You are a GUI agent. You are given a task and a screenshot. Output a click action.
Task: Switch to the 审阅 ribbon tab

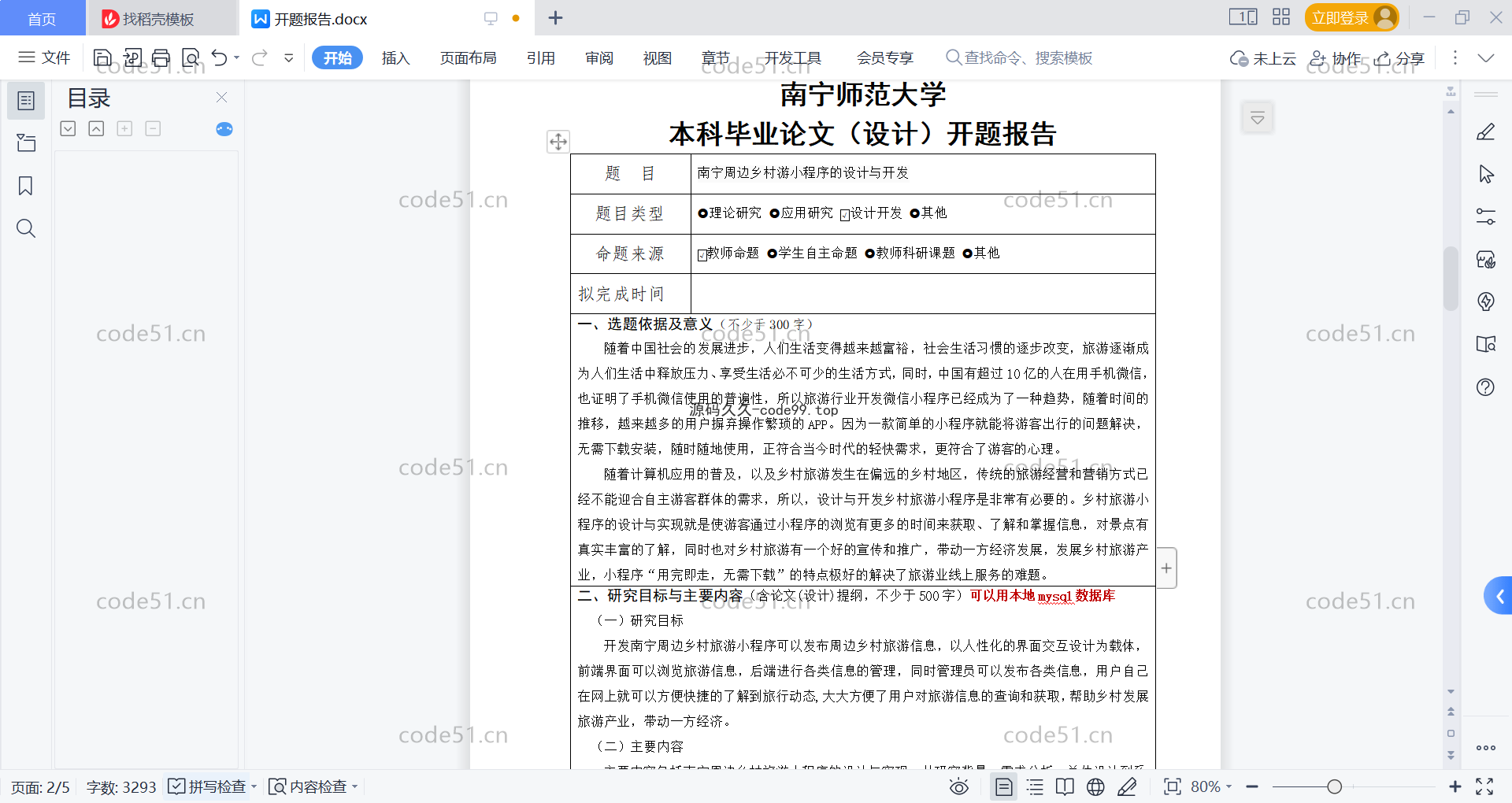(599, 57)
